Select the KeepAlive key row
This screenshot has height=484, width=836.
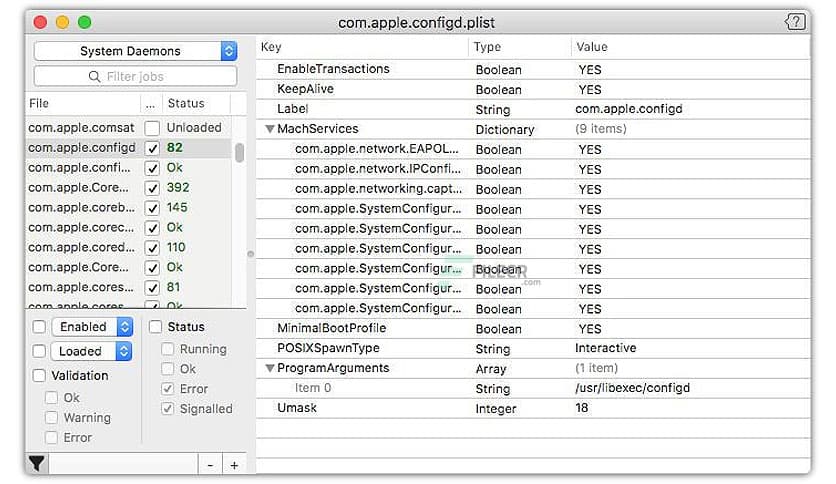coord(533,89)
